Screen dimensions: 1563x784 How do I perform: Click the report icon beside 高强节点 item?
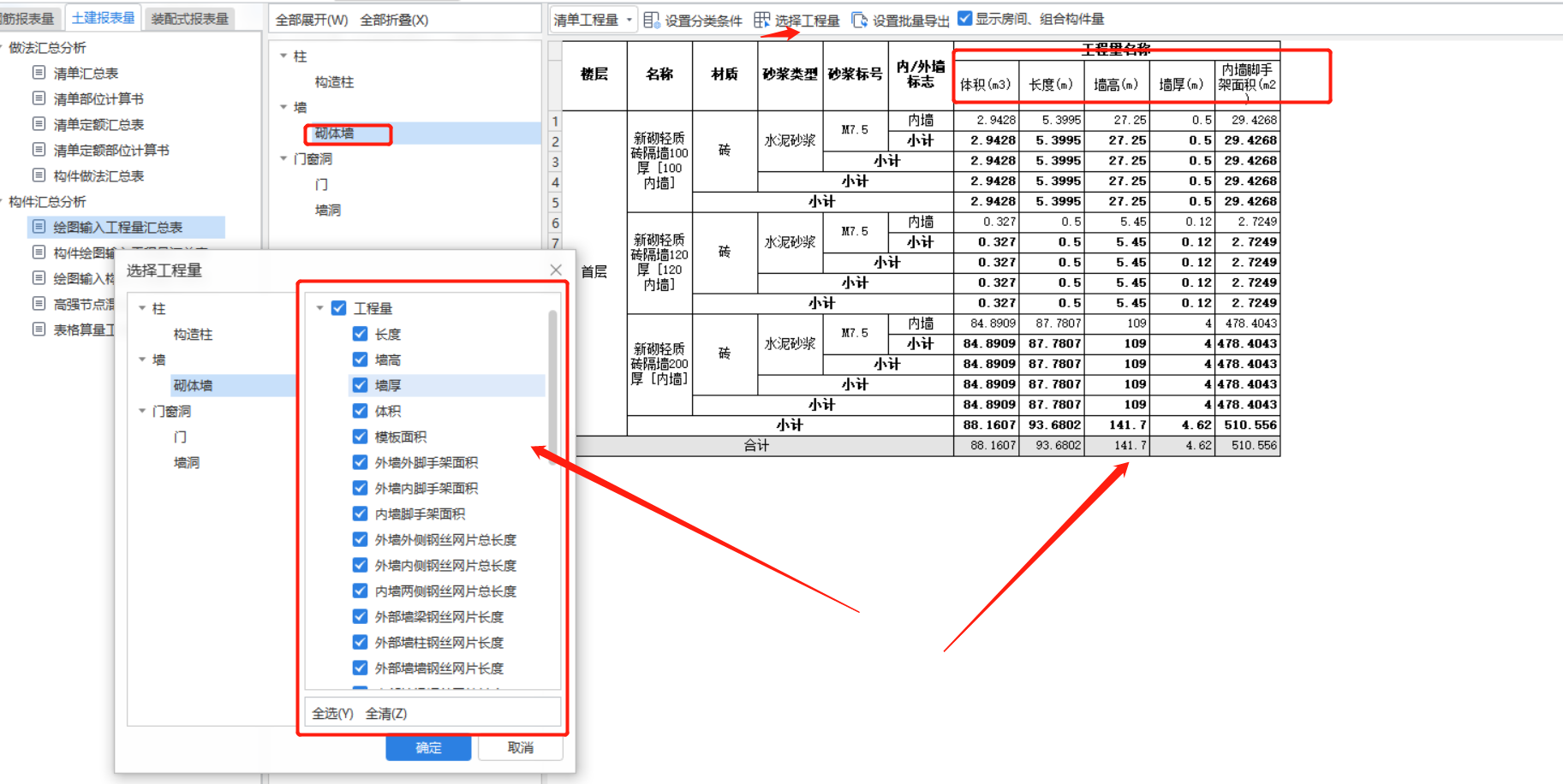coord(39,304)
